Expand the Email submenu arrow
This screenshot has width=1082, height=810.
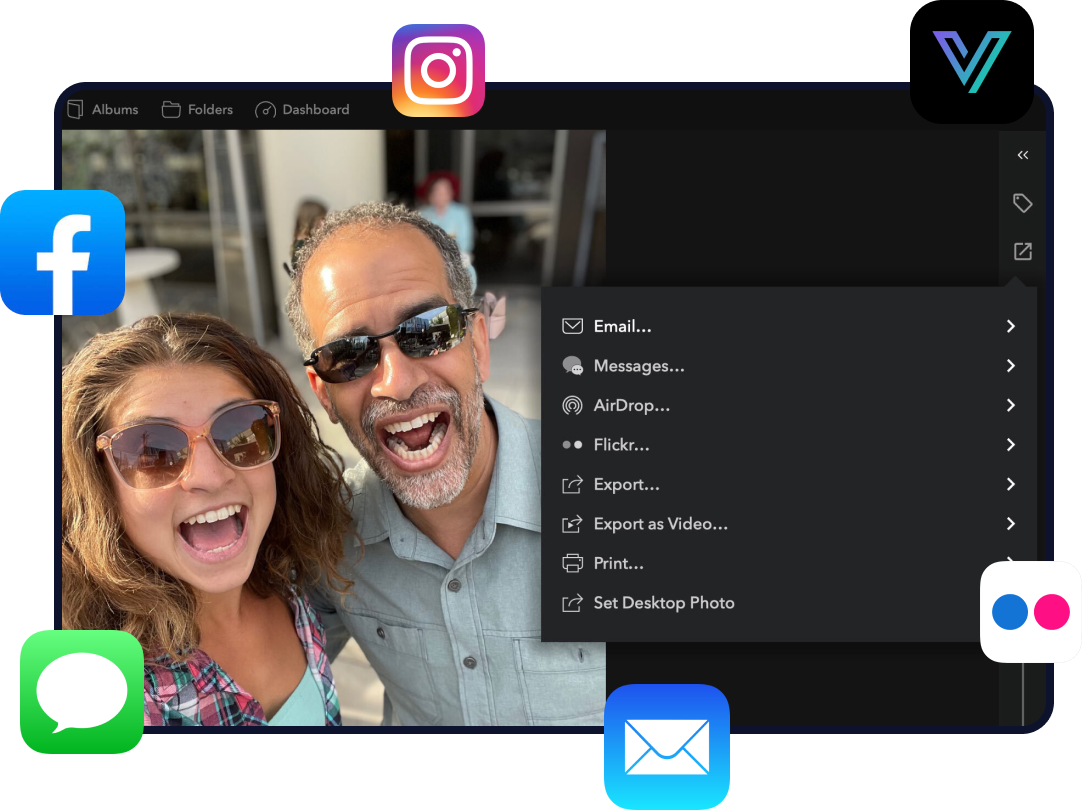[1010, 326]
